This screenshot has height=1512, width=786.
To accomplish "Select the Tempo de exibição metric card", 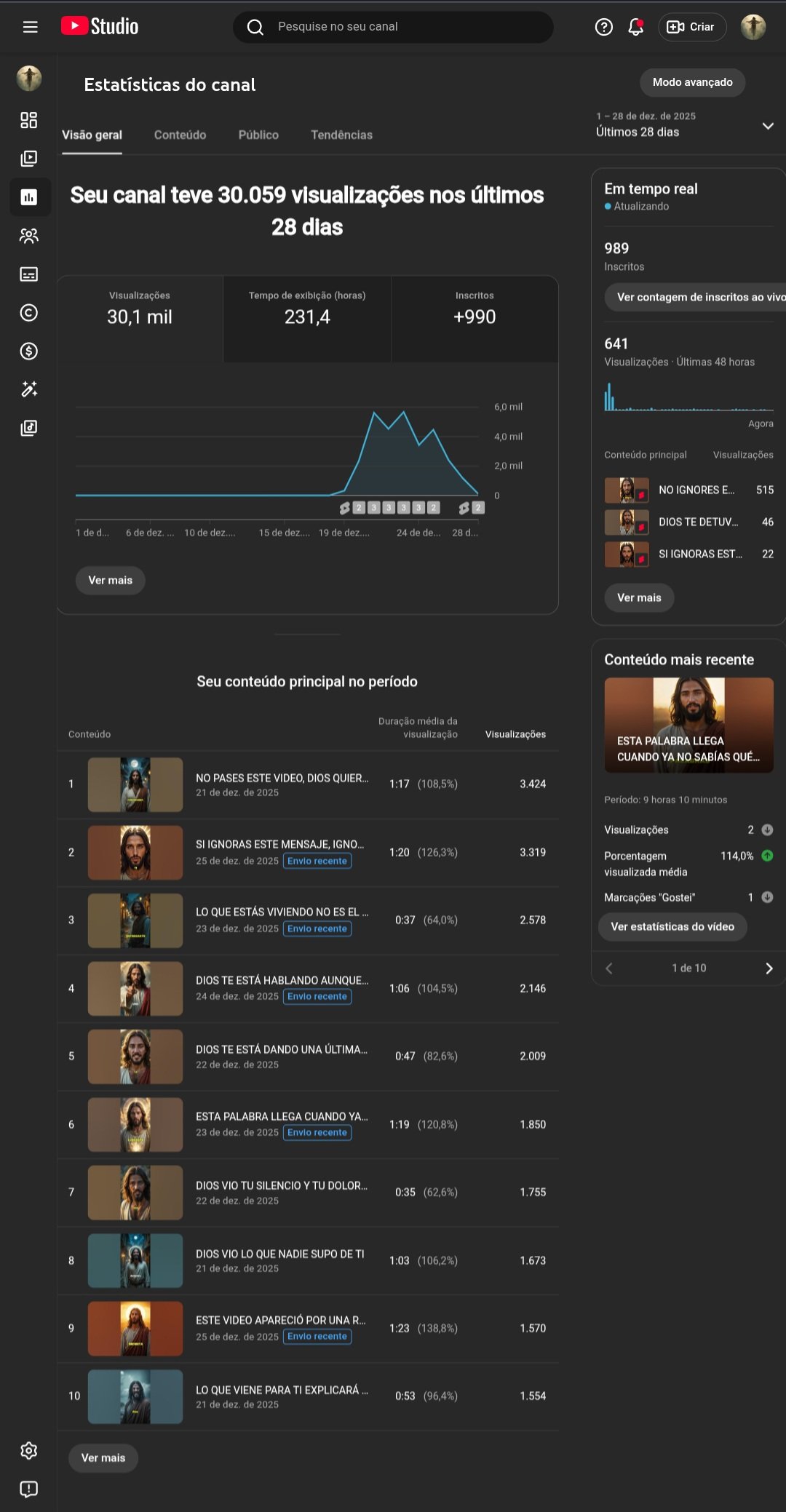I will point(307,319).
